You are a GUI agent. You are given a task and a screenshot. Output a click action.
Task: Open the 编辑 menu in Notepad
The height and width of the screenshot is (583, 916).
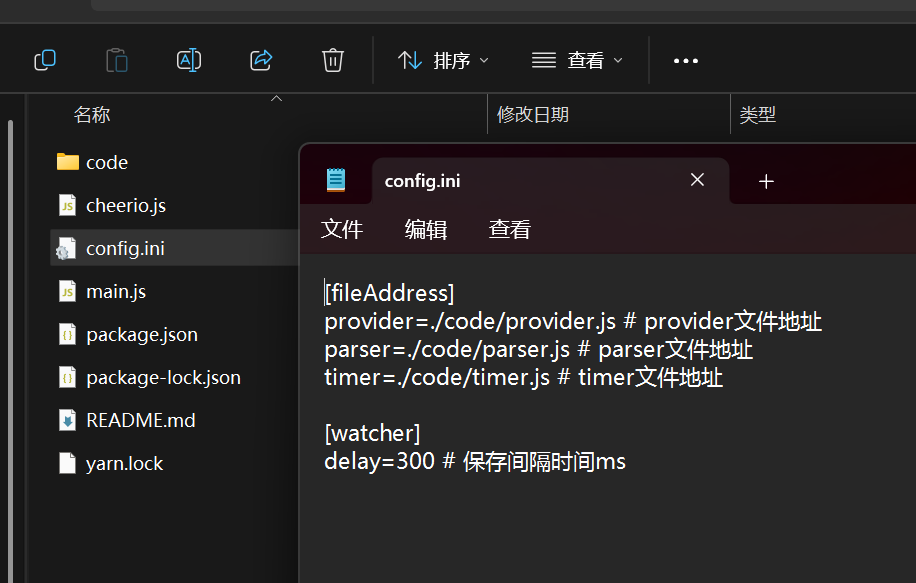[426, 229]
